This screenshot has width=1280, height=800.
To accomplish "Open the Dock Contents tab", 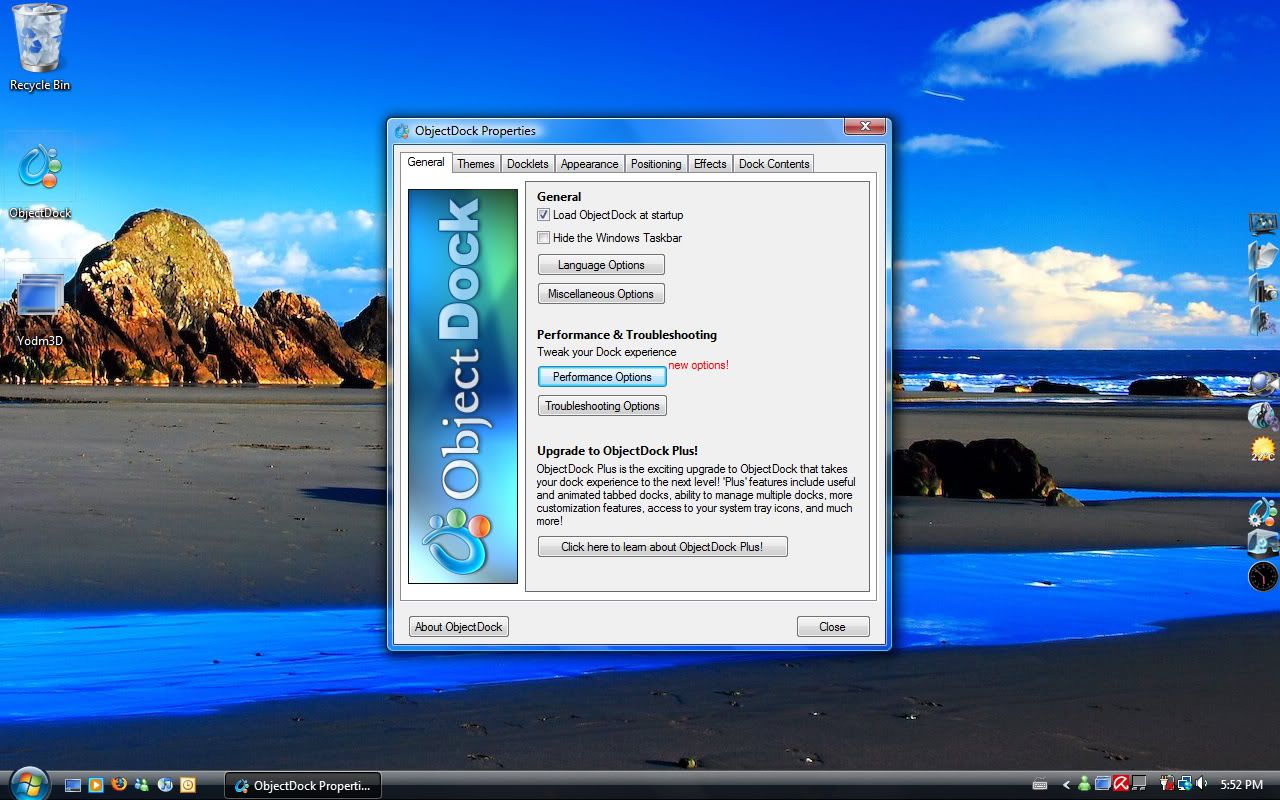I will [774, 164].
